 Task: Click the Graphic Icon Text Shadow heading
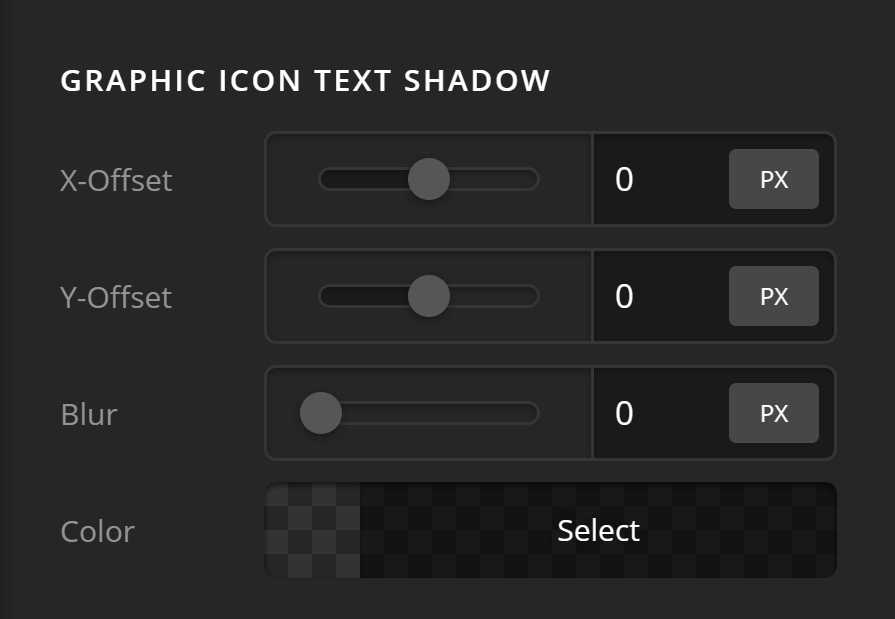click(306, 80)
